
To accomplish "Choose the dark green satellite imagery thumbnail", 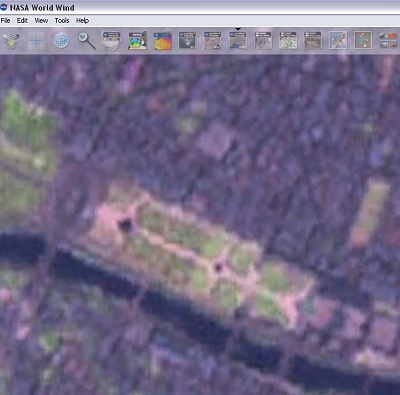I will (x=187, y=41).
